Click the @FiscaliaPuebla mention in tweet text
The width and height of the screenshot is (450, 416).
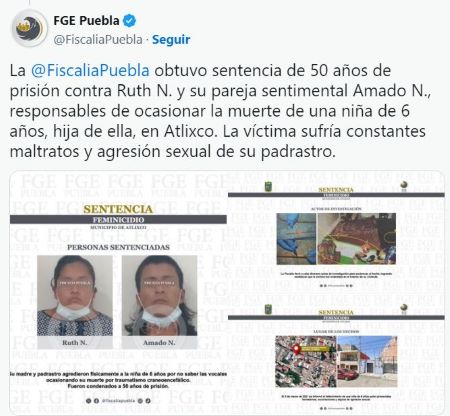point(90,71)
